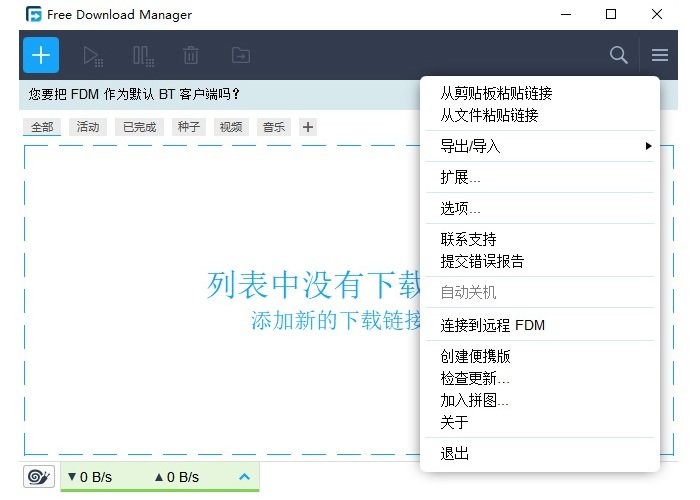Expand 导出/导入 submenu arrow
This screenshot has width=700, height=500.
648,146
